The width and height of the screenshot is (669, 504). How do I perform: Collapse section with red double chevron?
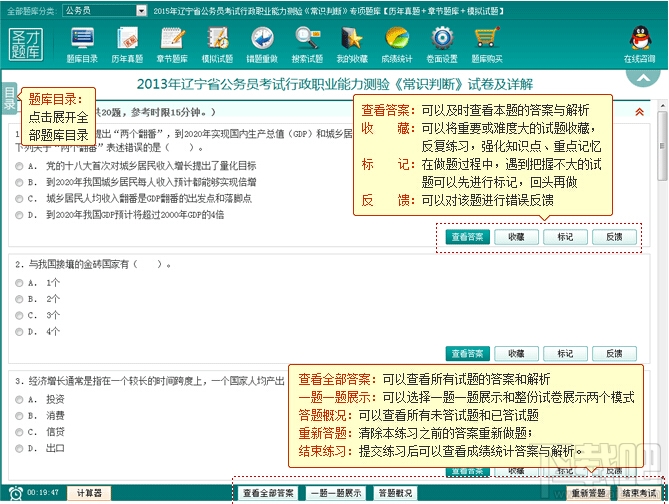(x=640, y=112)
